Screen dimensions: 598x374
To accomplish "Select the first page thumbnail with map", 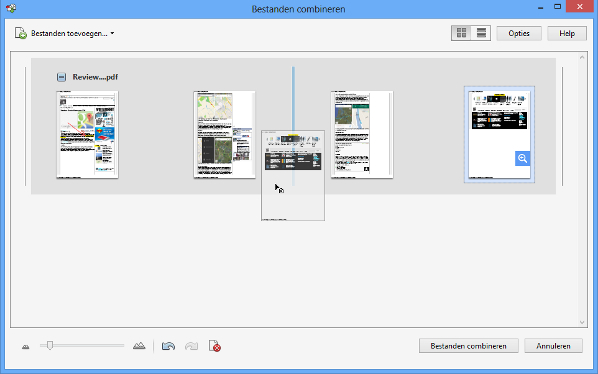I will tap(87, 134).
